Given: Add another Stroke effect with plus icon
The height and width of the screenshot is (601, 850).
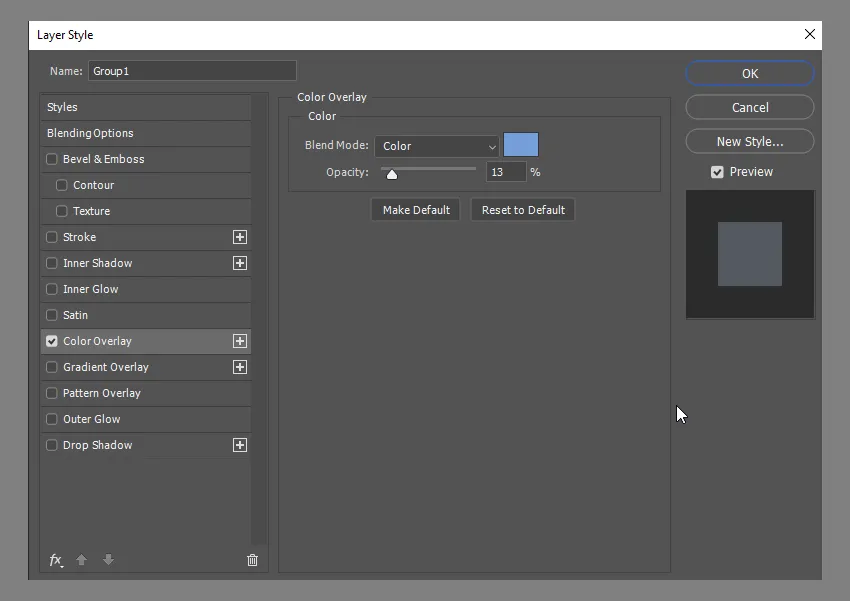Looking at the screenshot, I should (240, 237).
